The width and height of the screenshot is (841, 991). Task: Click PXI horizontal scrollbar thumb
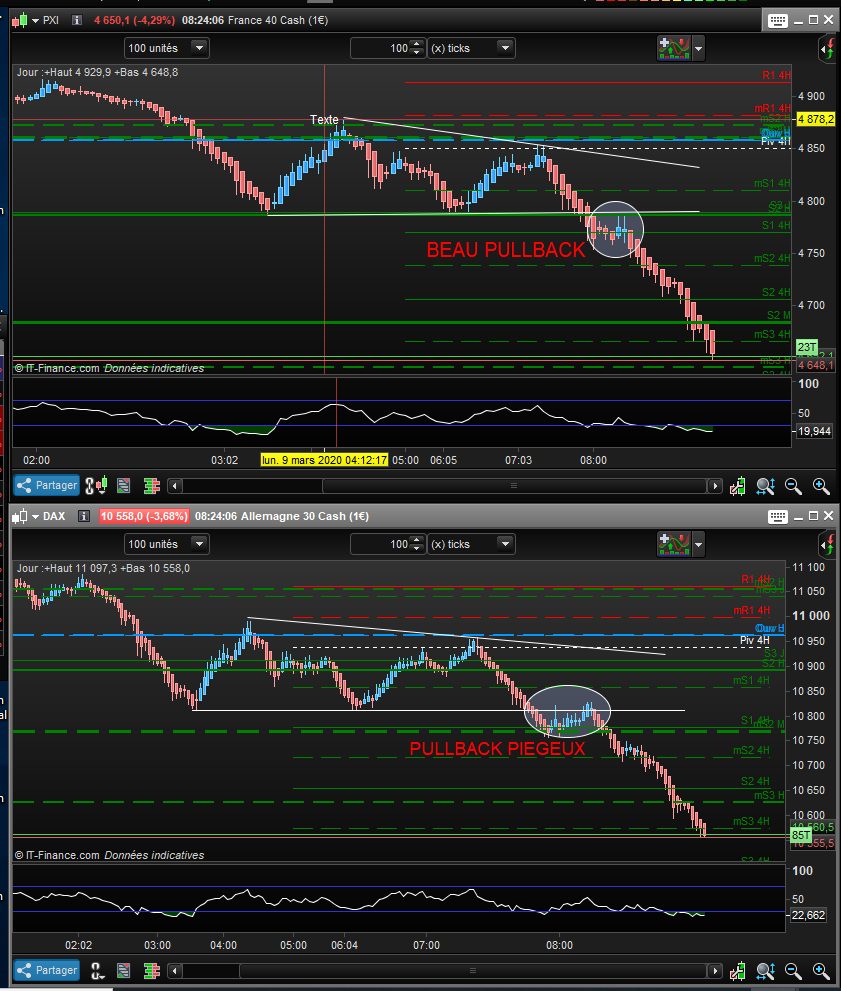pyautogui.click(x=514, y=485)
